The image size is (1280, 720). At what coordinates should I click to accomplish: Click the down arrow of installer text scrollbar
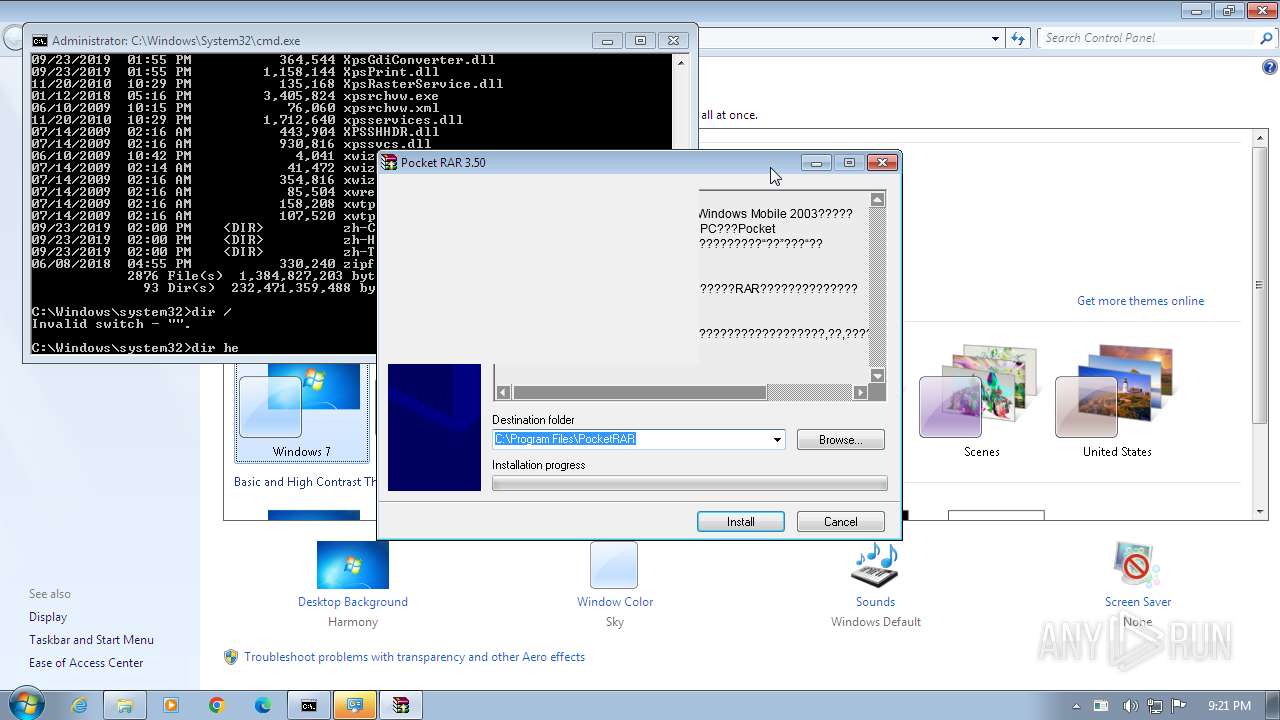pos(877,376)
